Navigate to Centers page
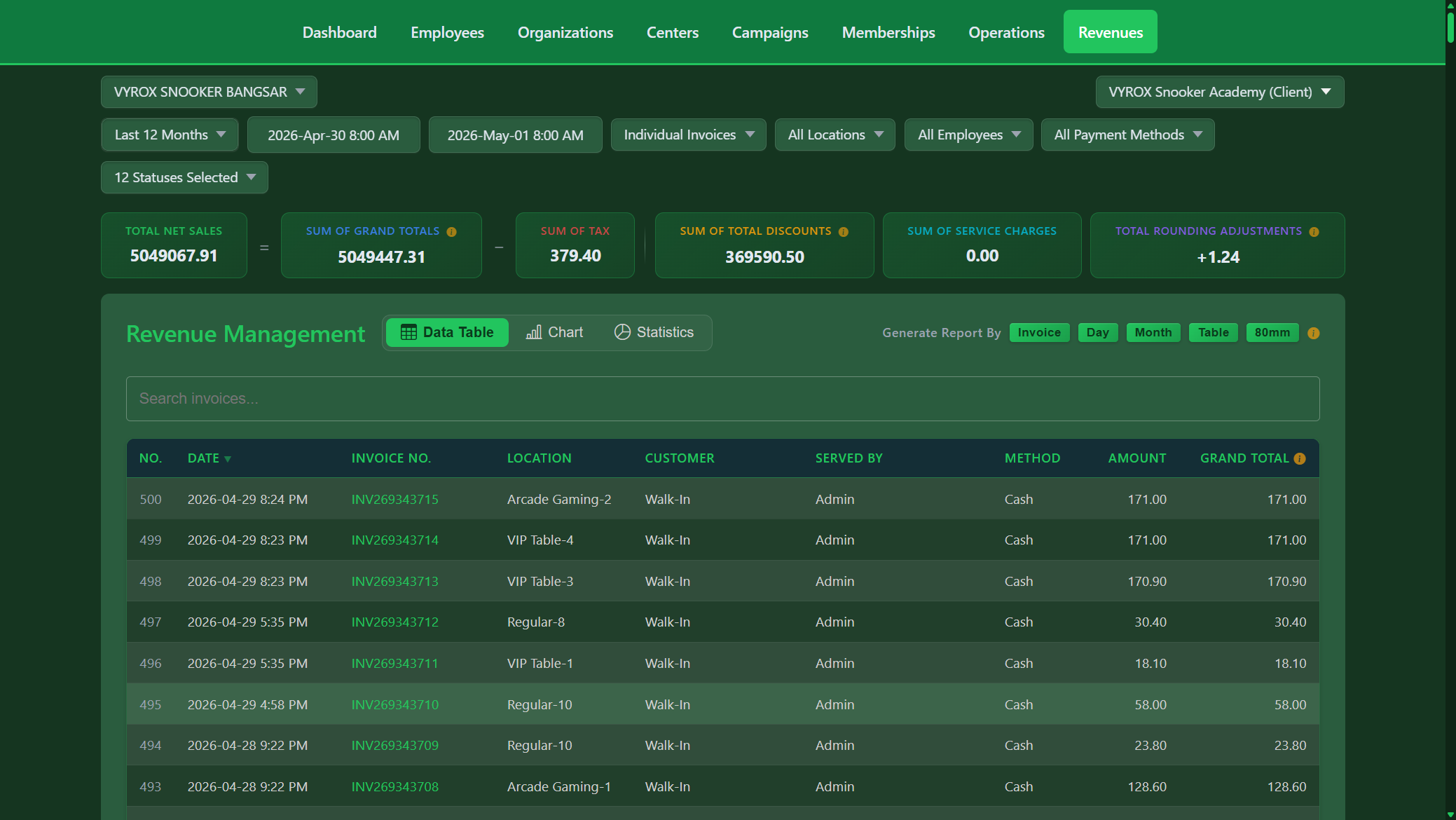1456x820 pixels. click(673, 32)
